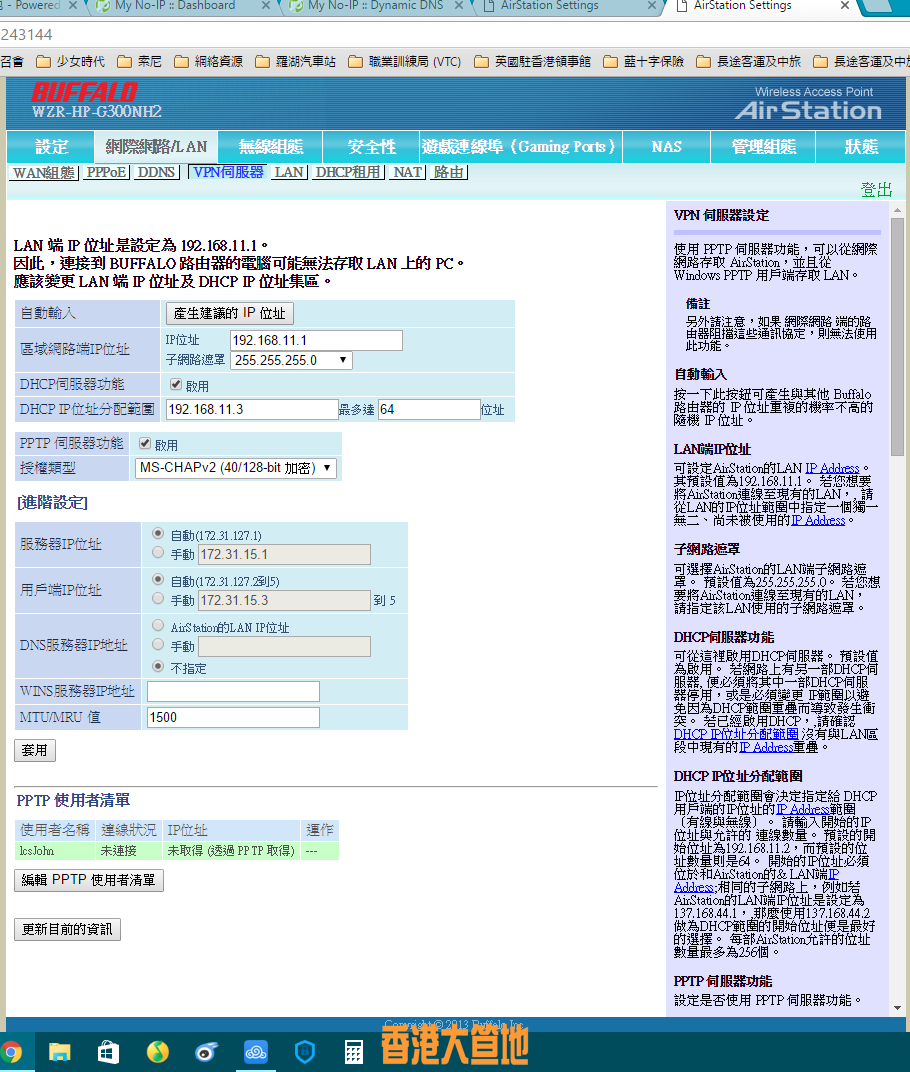Screen dimensions: 910x1072
Task: Open the green music note app icon
Action: 158,1051
